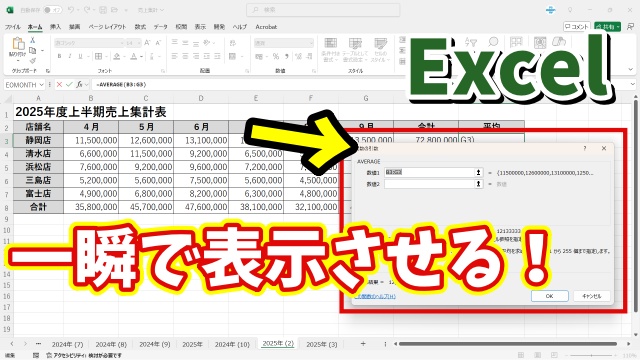Open the 挿入 ribbon tab
640x360 pixels.
[55, 27]
